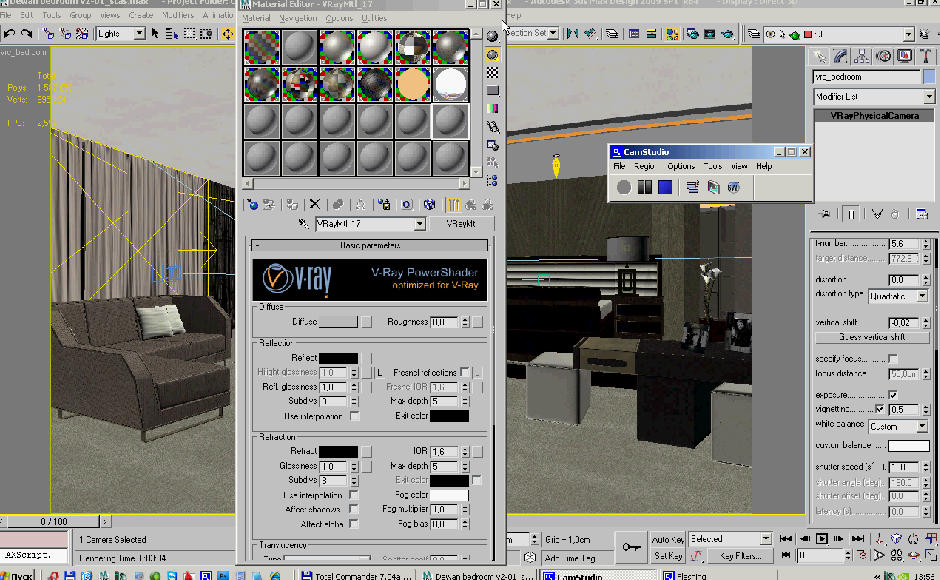940x580 pixels.
Task: Click Guess vertical shift button
Action: pyautogui.click(x=872, y=337)
